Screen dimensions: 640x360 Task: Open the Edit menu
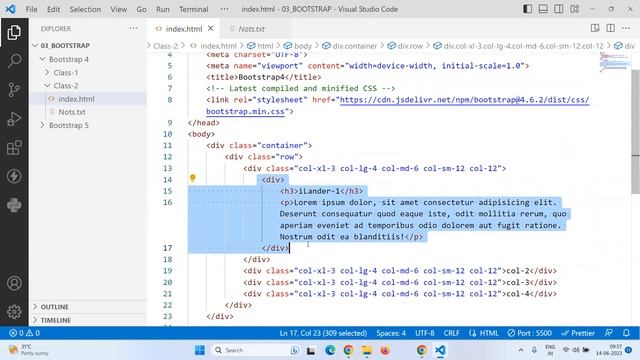(53, 9)
